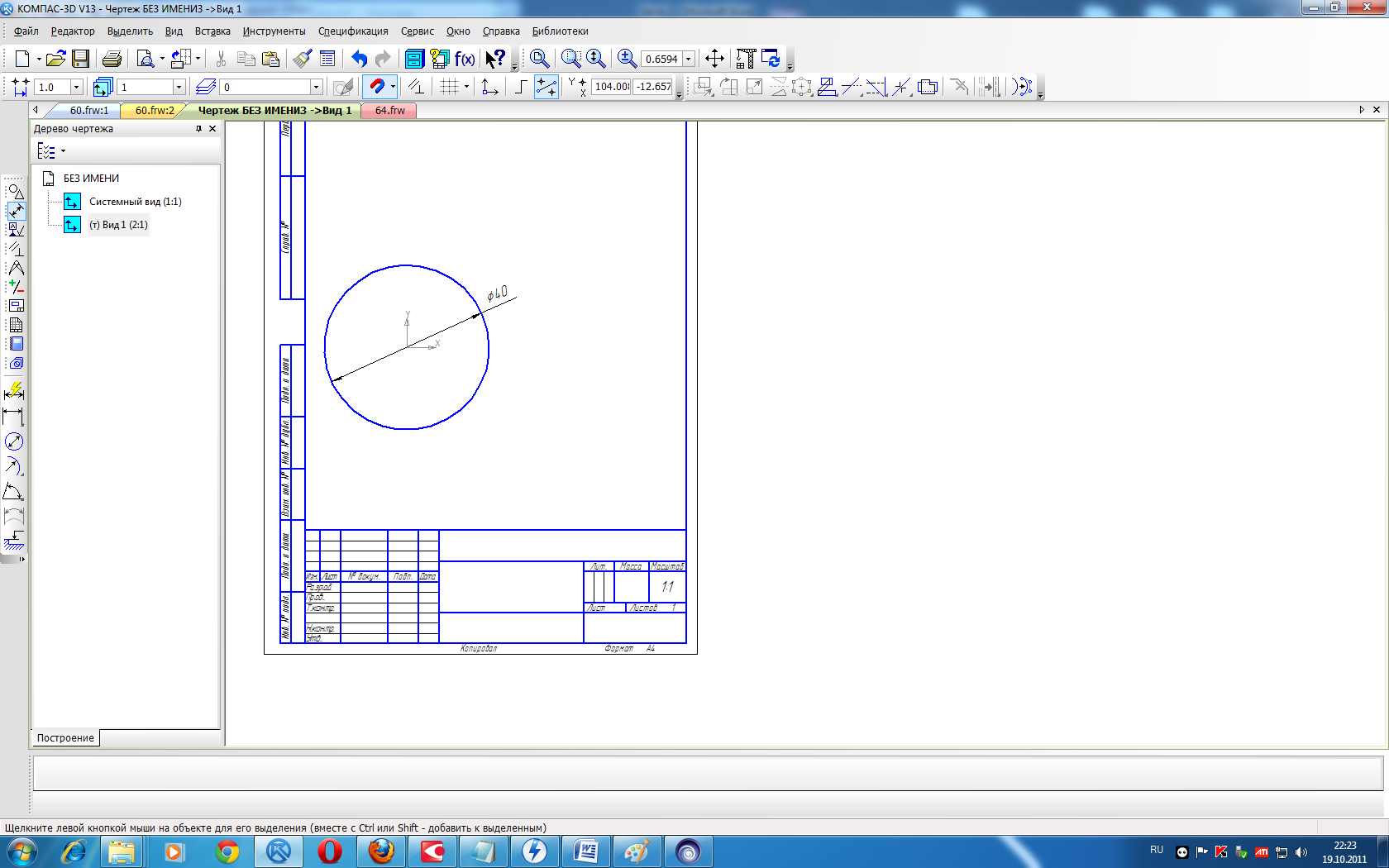Click the Save diskette icon
The height and width of the screenshot is (868, 1389).
point(80,59)
